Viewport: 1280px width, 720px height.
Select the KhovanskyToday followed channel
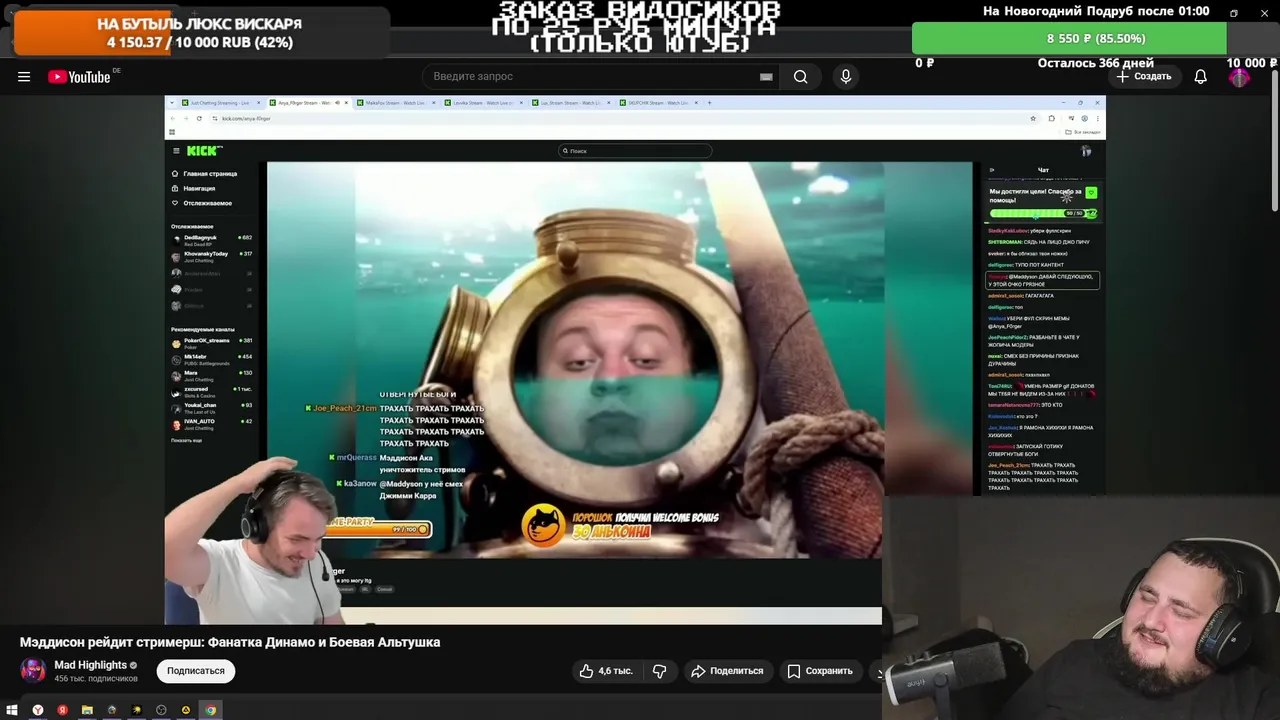pos(212,256)
